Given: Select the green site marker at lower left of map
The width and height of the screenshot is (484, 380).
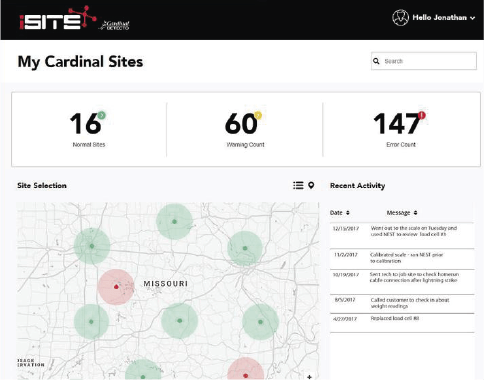Looking at the screenshot, I should pyautogui.click(x=91, y=322).
